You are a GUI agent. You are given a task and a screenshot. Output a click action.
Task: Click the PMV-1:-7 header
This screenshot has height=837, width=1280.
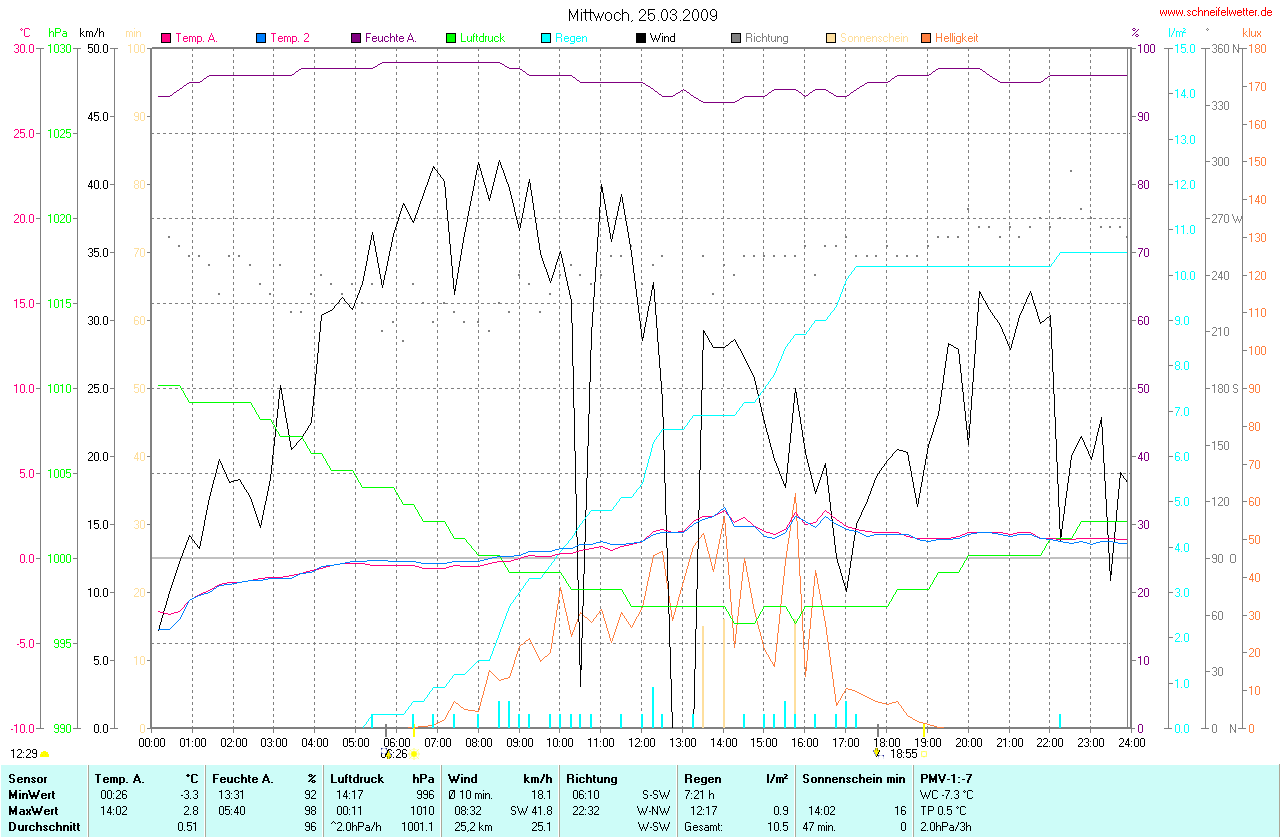click(945, 778)
